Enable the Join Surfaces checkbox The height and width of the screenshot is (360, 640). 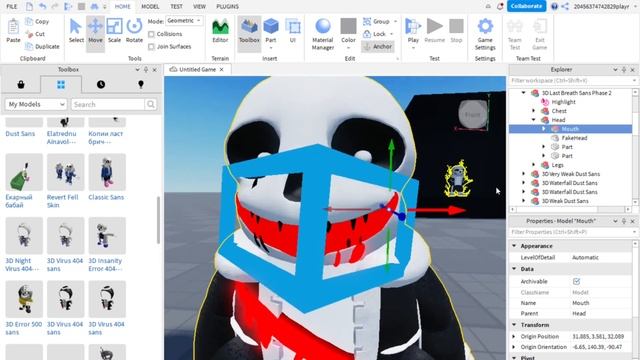(151, 47)
